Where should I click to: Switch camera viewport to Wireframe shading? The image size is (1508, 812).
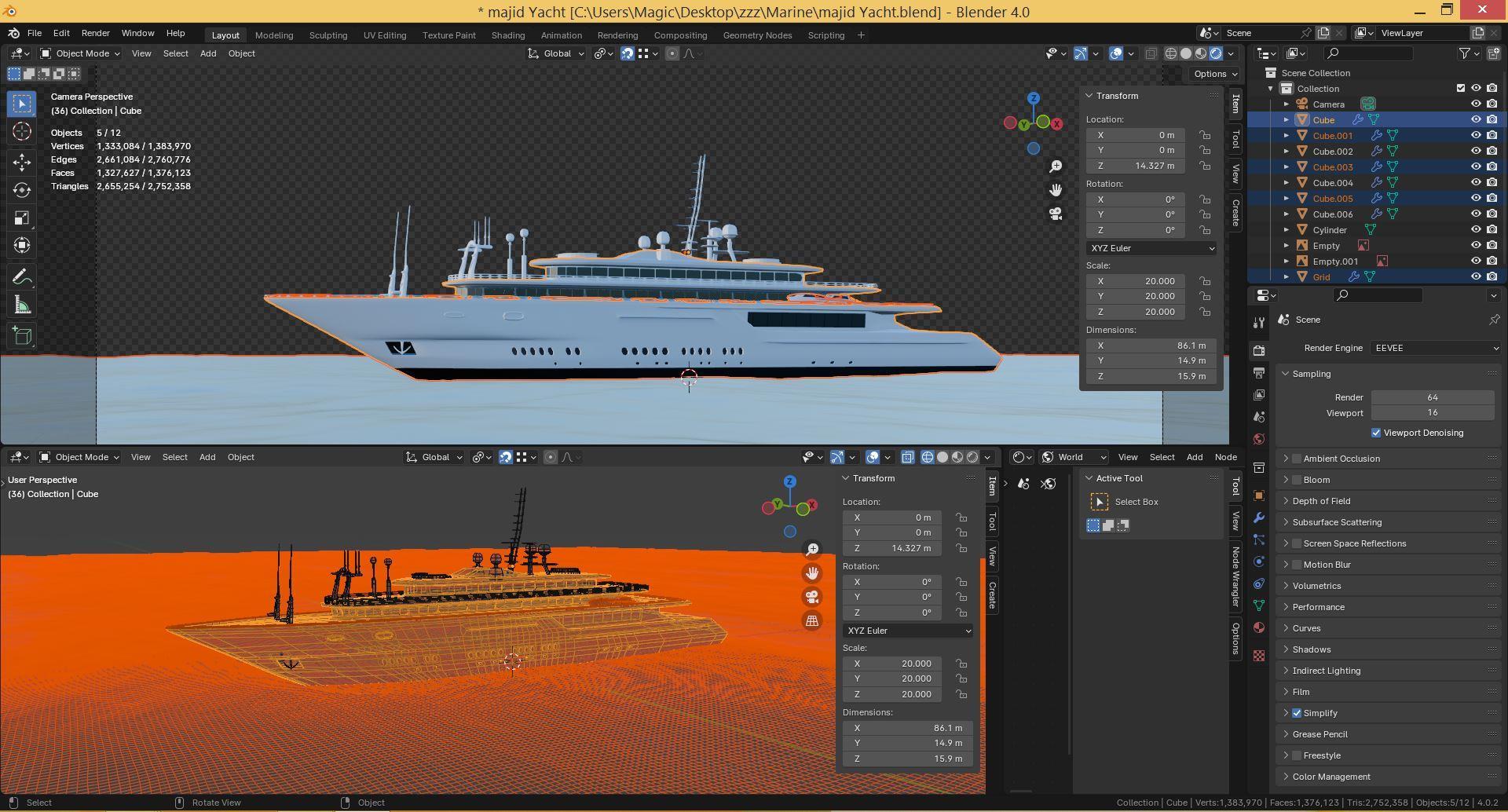point(1171,53)
